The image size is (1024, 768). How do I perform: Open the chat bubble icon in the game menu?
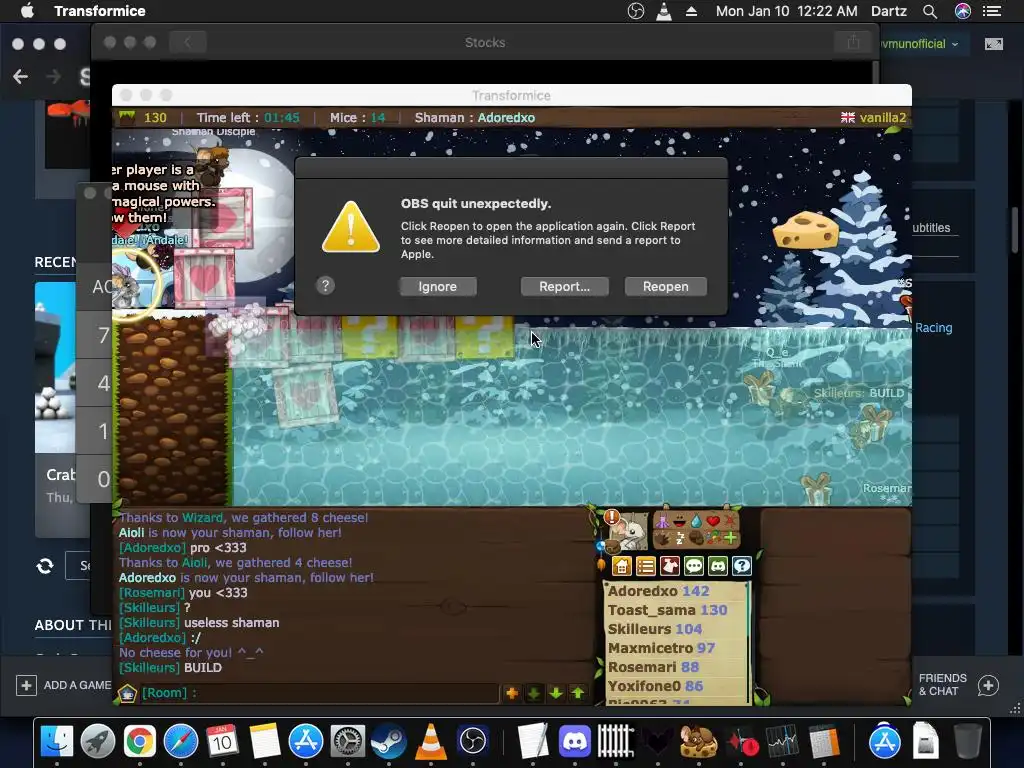click(694, 566)
